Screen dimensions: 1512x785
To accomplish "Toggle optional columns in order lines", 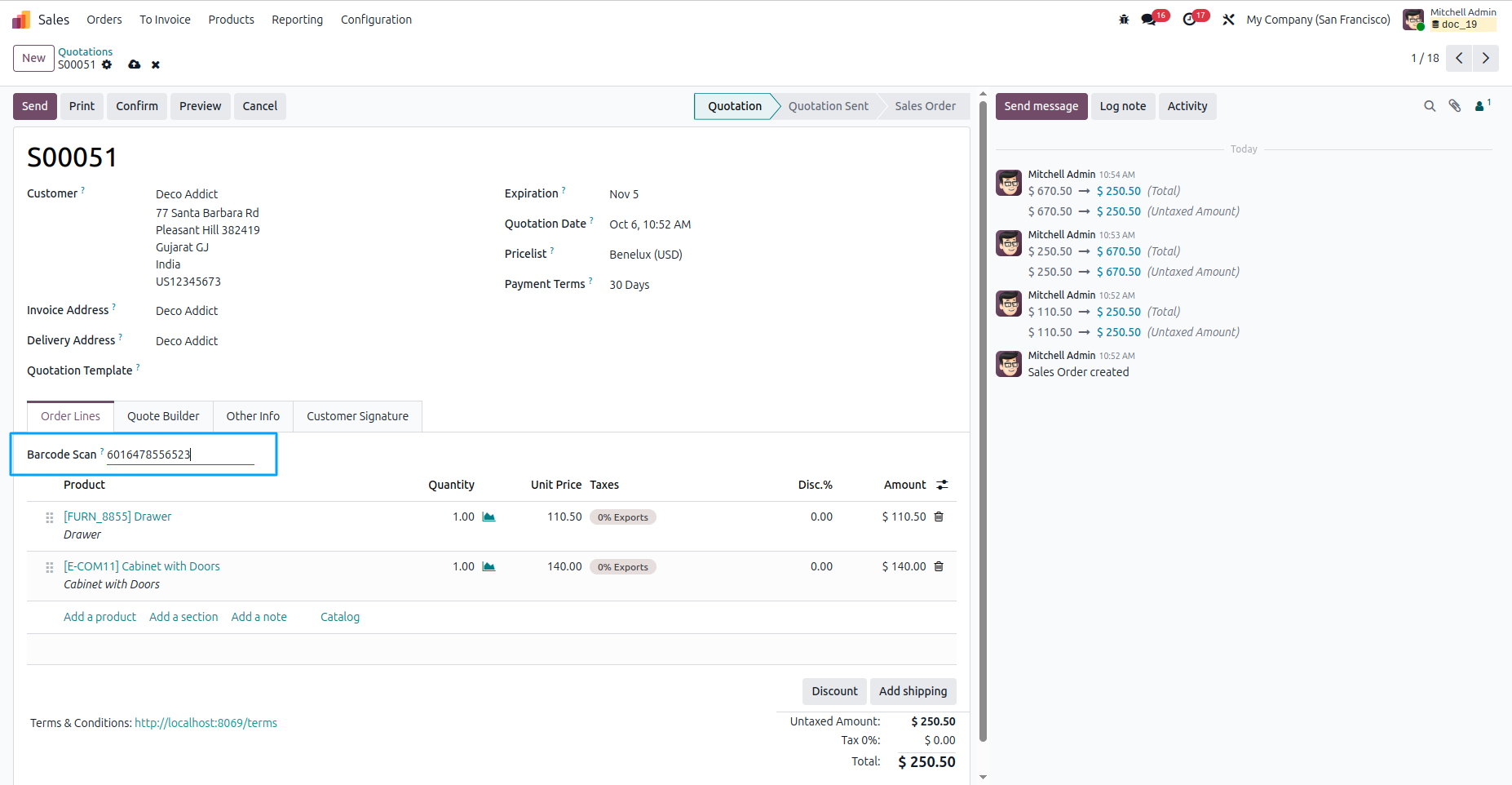I will (942, 485).
